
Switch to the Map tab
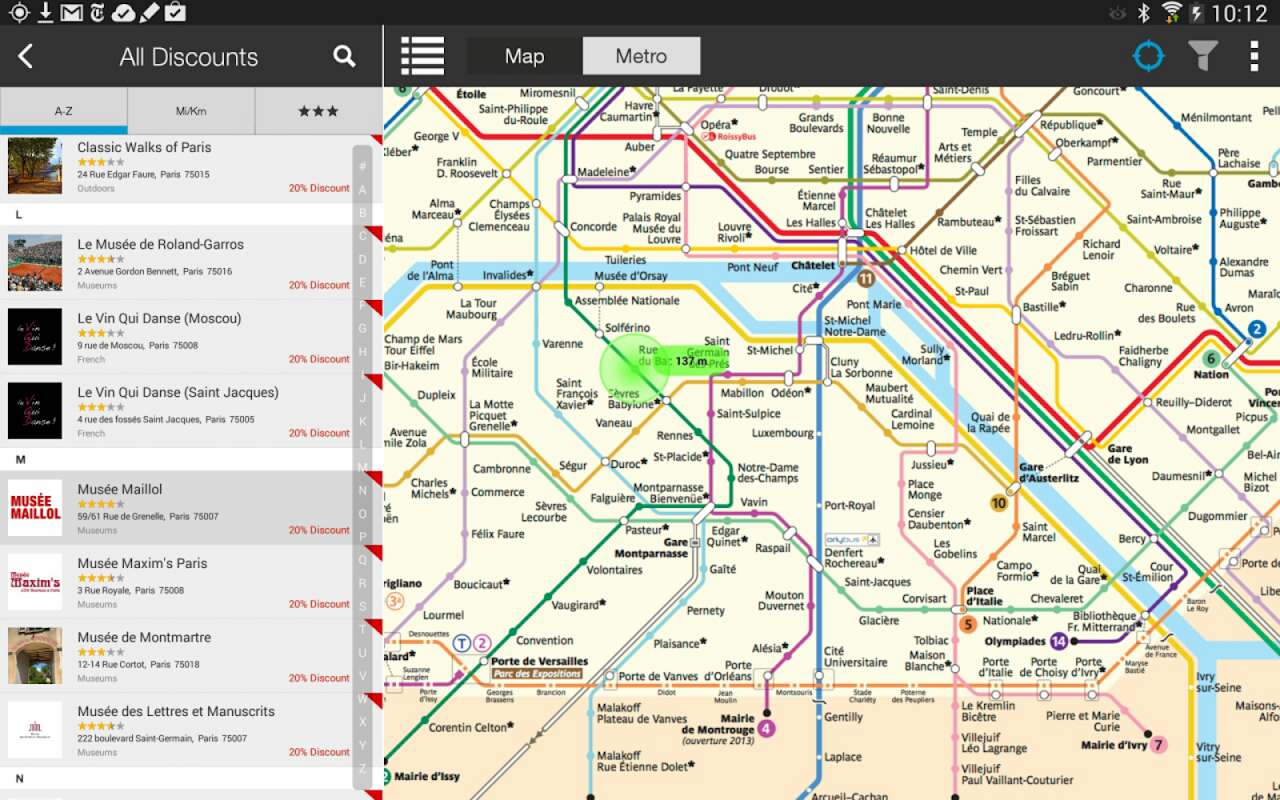coord(524,56)
